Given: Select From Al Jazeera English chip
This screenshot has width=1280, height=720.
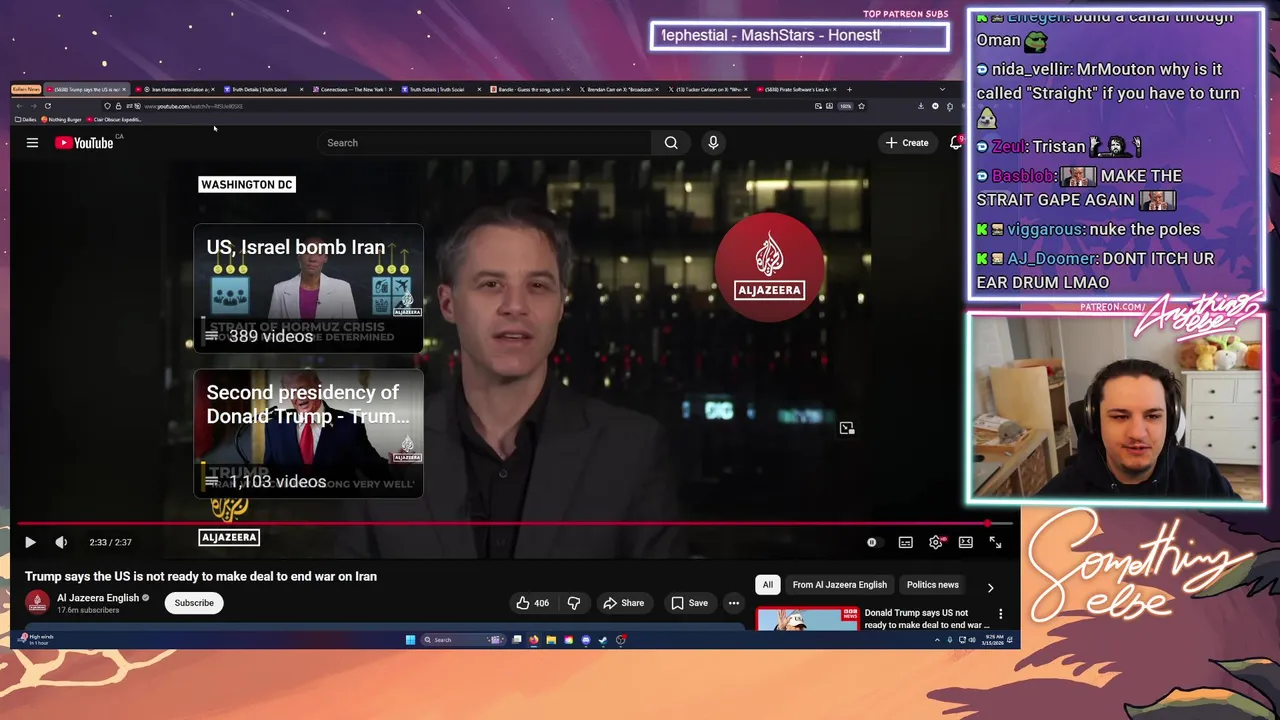Looking at the screenshot, I should coord(840,585).
